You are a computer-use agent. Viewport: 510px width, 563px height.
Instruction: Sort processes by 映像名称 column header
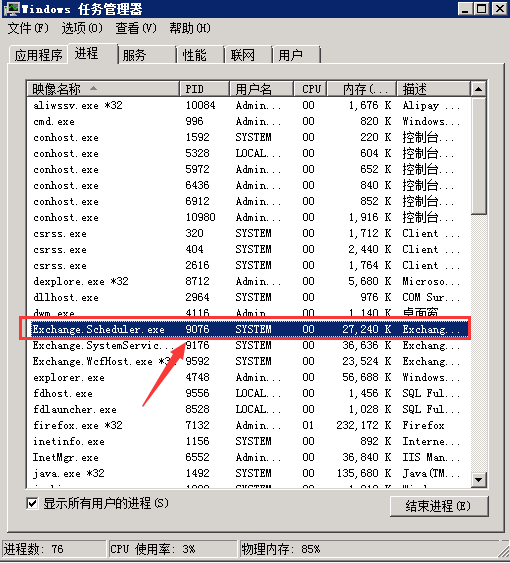pyautogui.click(x=103, y=89)
